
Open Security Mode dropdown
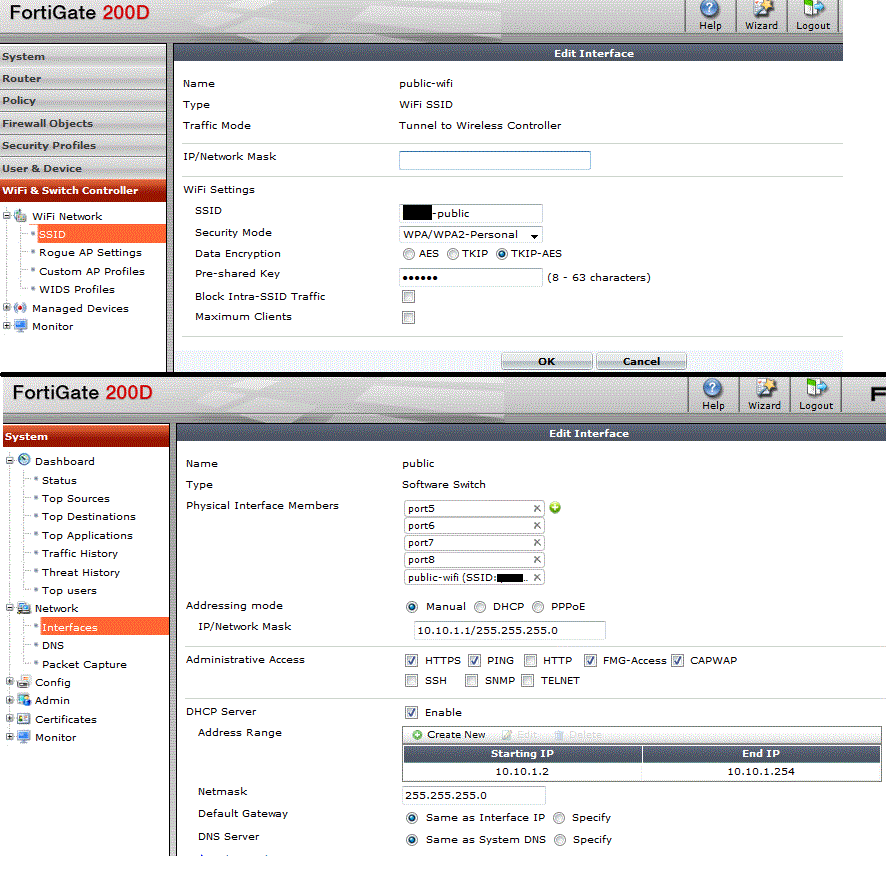point(471,235)
